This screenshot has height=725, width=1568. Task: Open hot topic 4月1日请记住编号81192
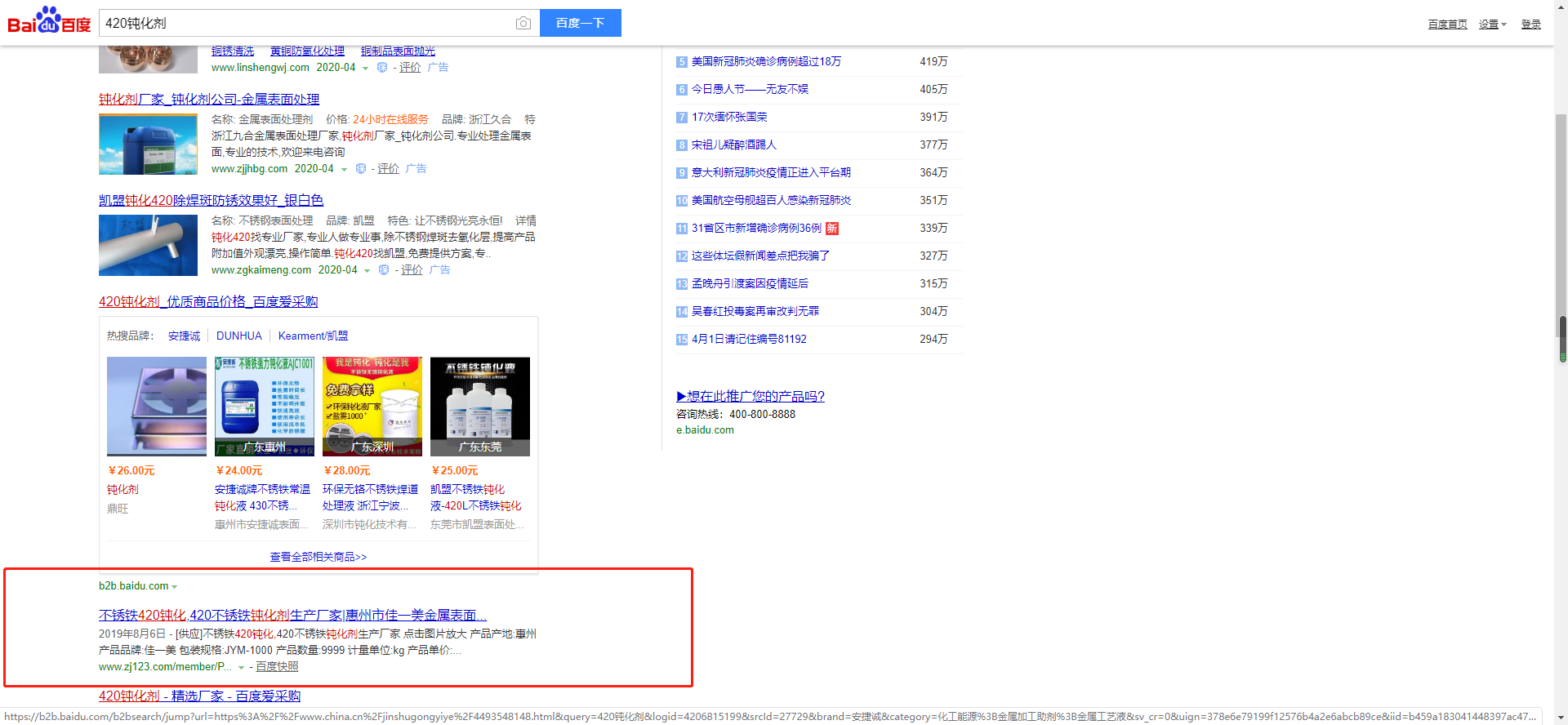pyautogui.click(x=749, y=339)
